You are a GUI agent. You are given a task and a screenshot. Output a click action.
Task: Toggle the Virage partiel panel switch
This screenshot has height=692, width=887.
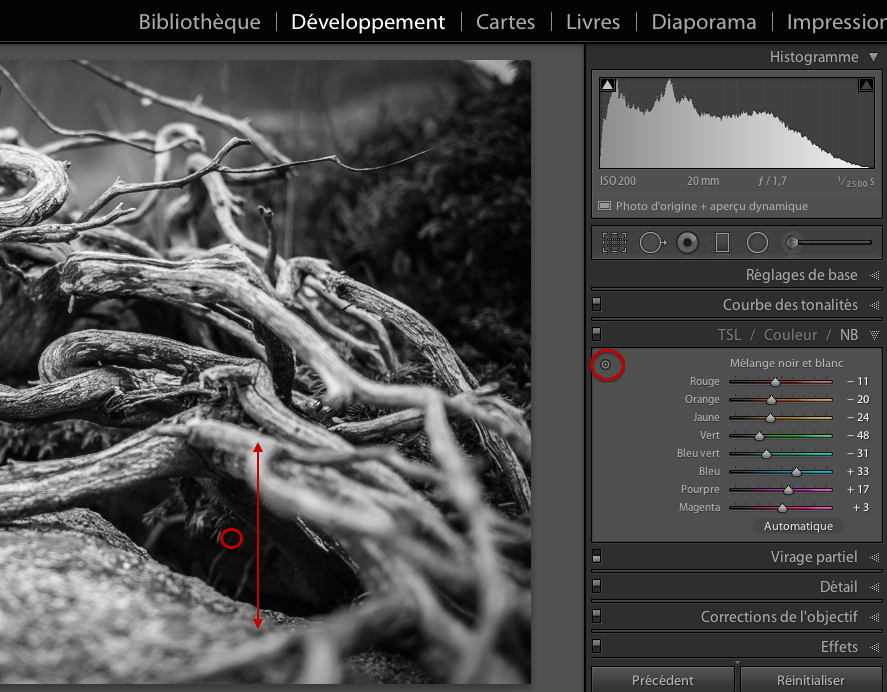pos(597,556)
